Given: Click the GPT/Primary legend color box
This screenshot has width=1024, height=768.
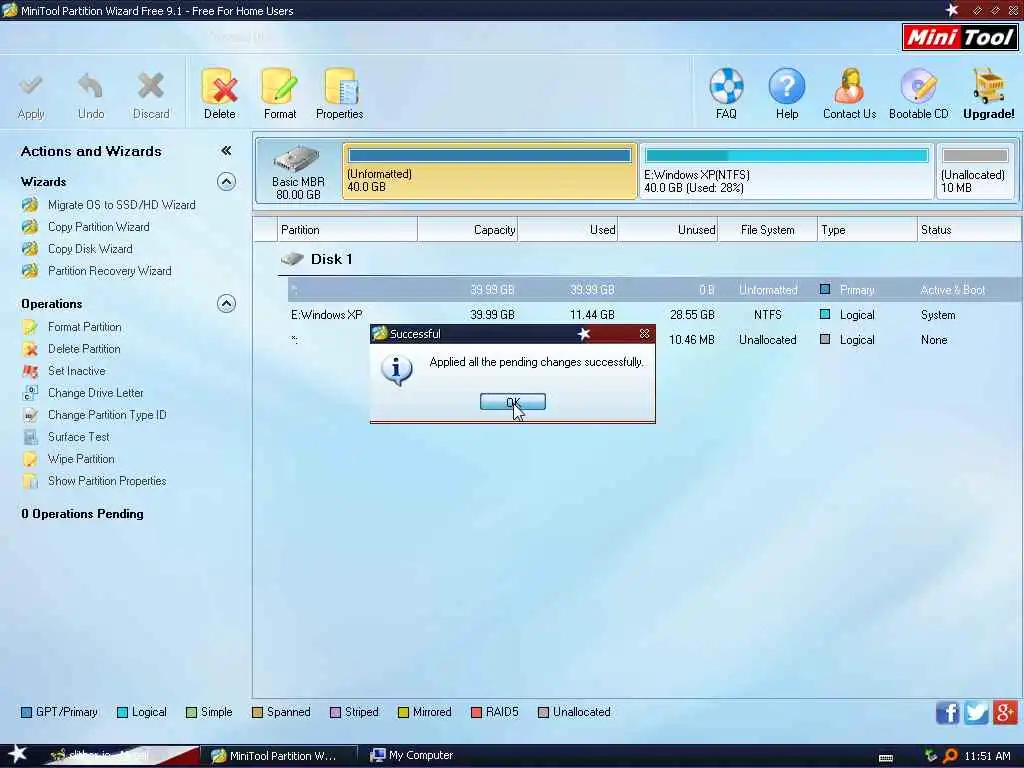Looking at the screenshot, I should coord(26,712).
